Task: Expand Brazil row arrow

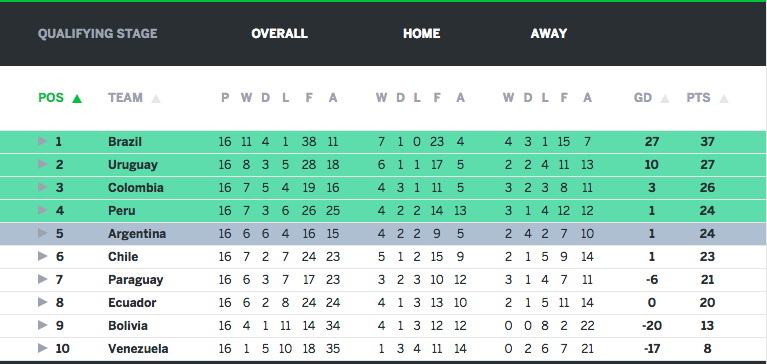Action: tap(43, 141)
